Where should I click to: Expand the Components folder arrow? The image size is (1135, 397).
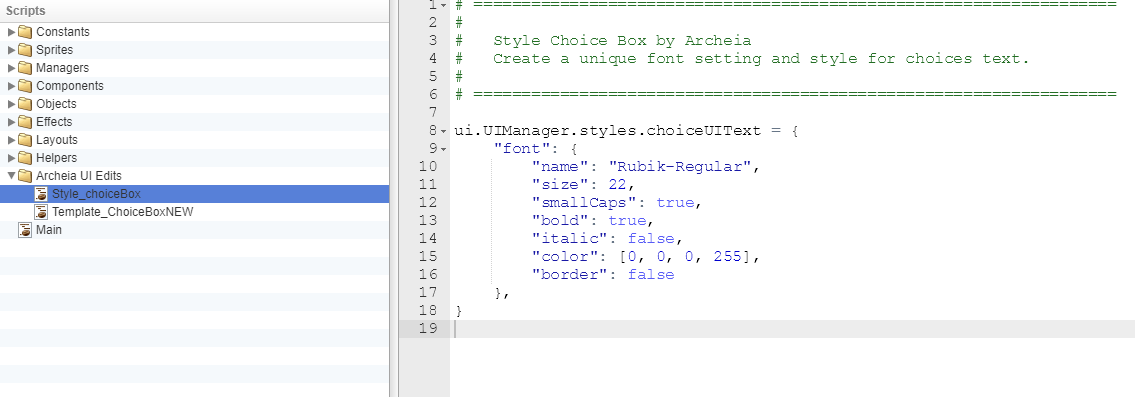point(11,85)
